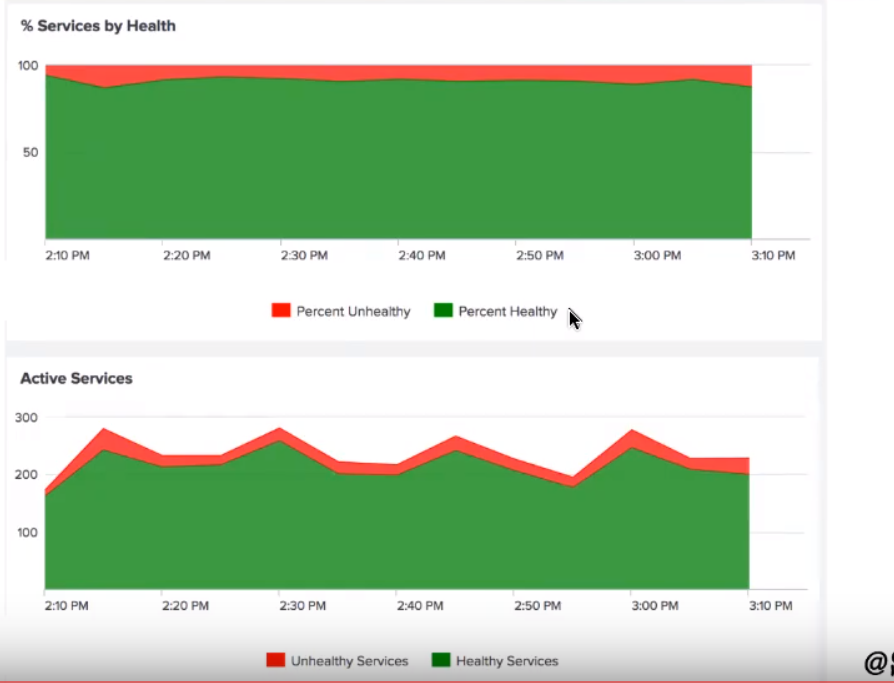The height and width of the screenshot is (683, 894).
Task: Select 2:40 PM on % Services by Health axis
Action: click(421, 256)
